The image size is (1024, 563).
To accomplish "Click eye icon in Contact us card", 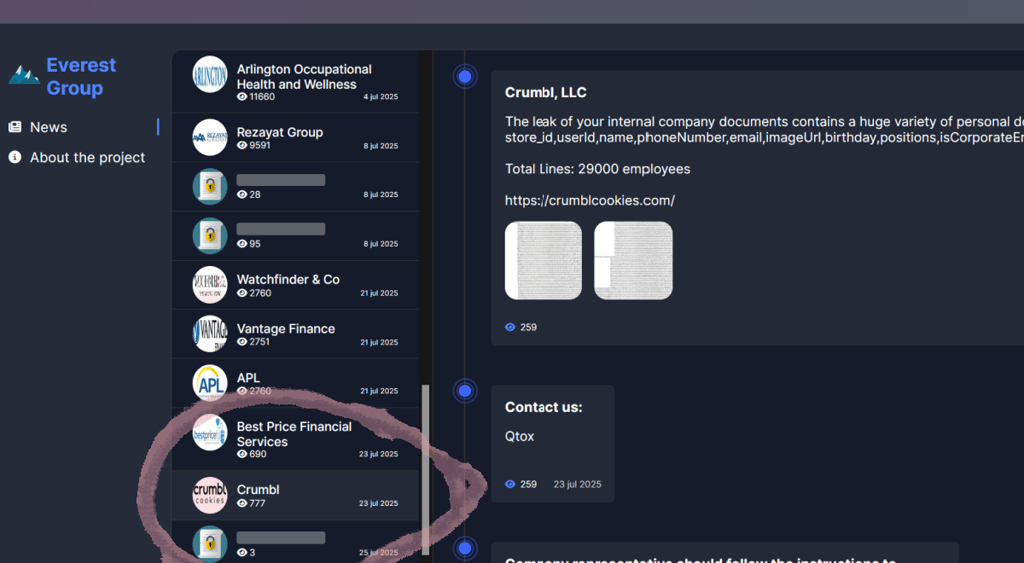I will coord(510,484).
